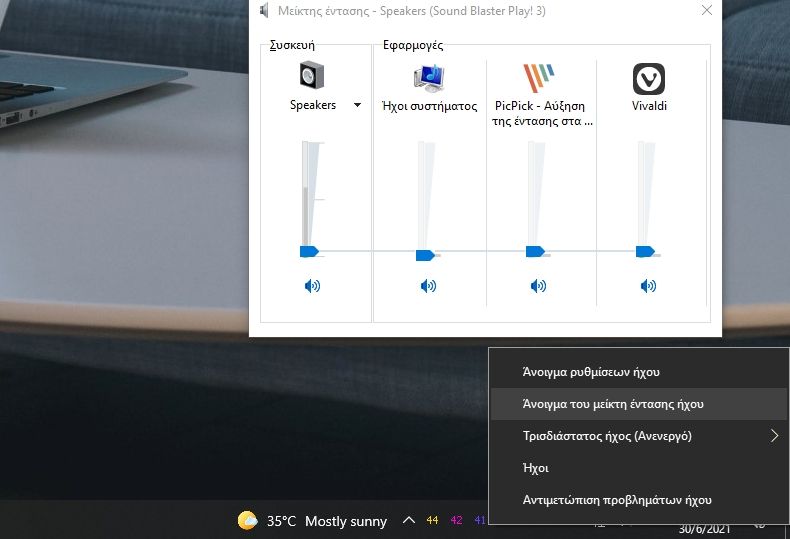790x539 pixels.
Task: Choose Άνοιγμα του μείκτη έντασης ήχου
Action: [613, 404]
